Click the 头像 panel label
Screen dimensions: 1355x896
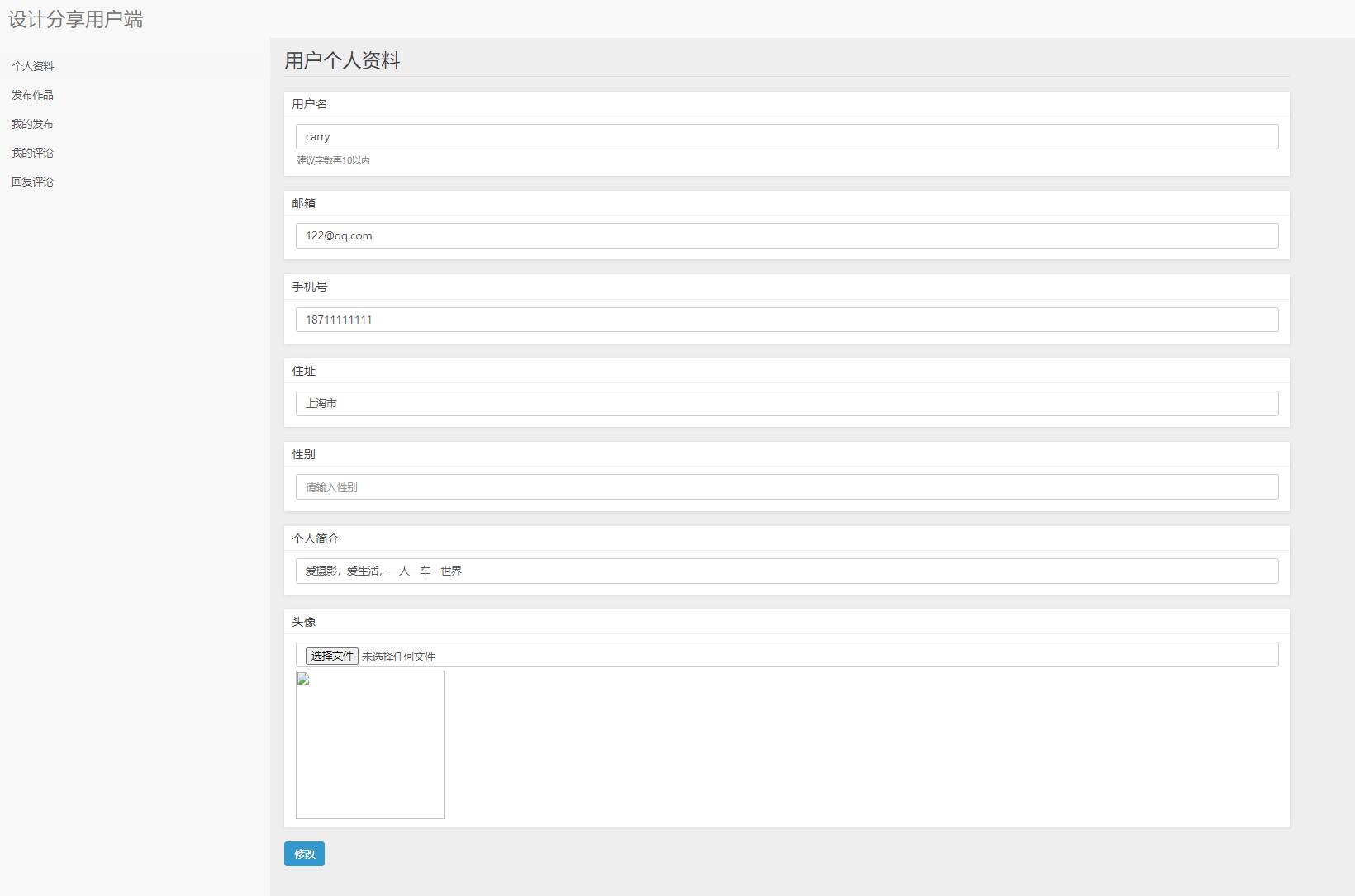tap(303, 622)
